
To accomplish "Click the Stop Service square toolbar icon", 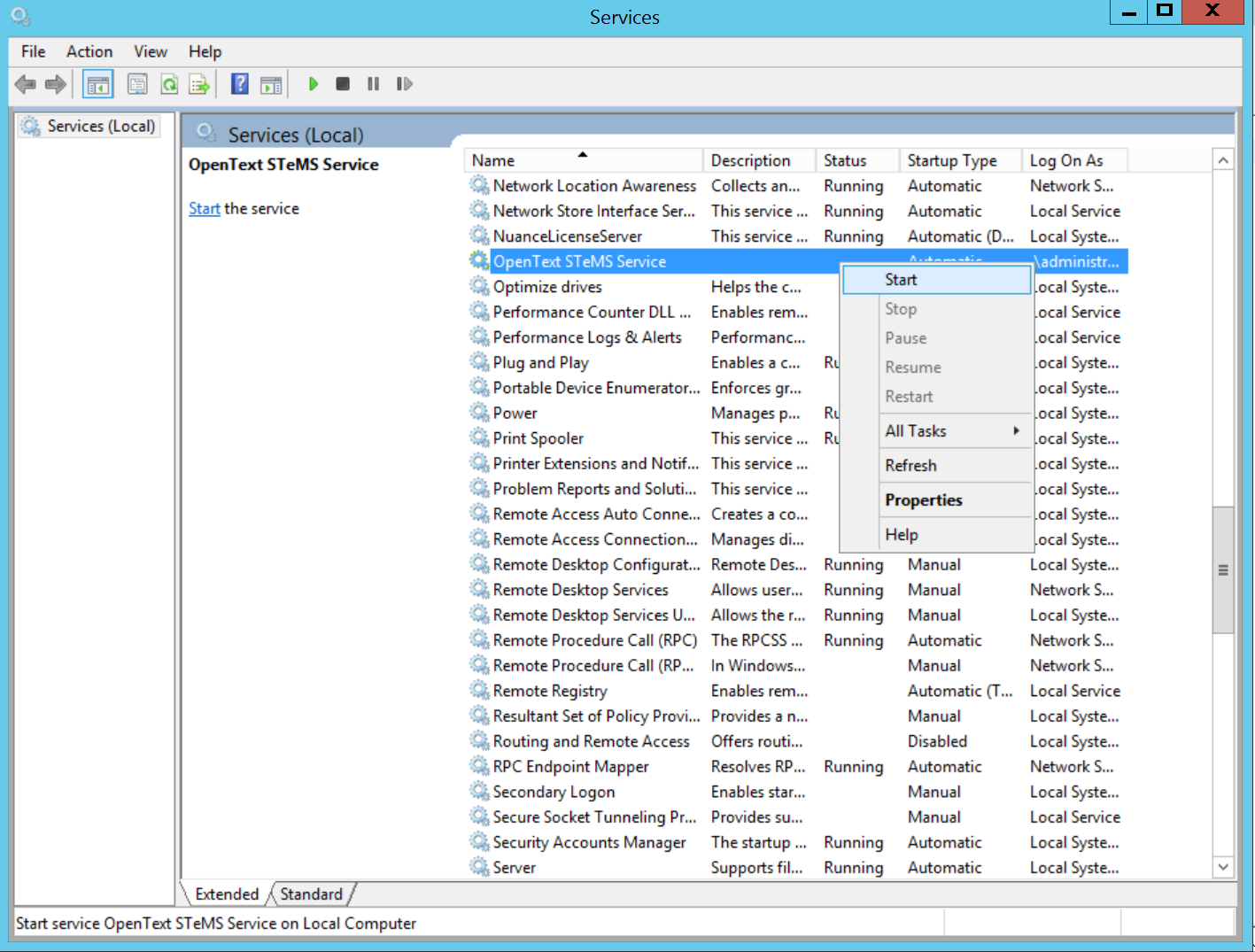I will [343, 84].
